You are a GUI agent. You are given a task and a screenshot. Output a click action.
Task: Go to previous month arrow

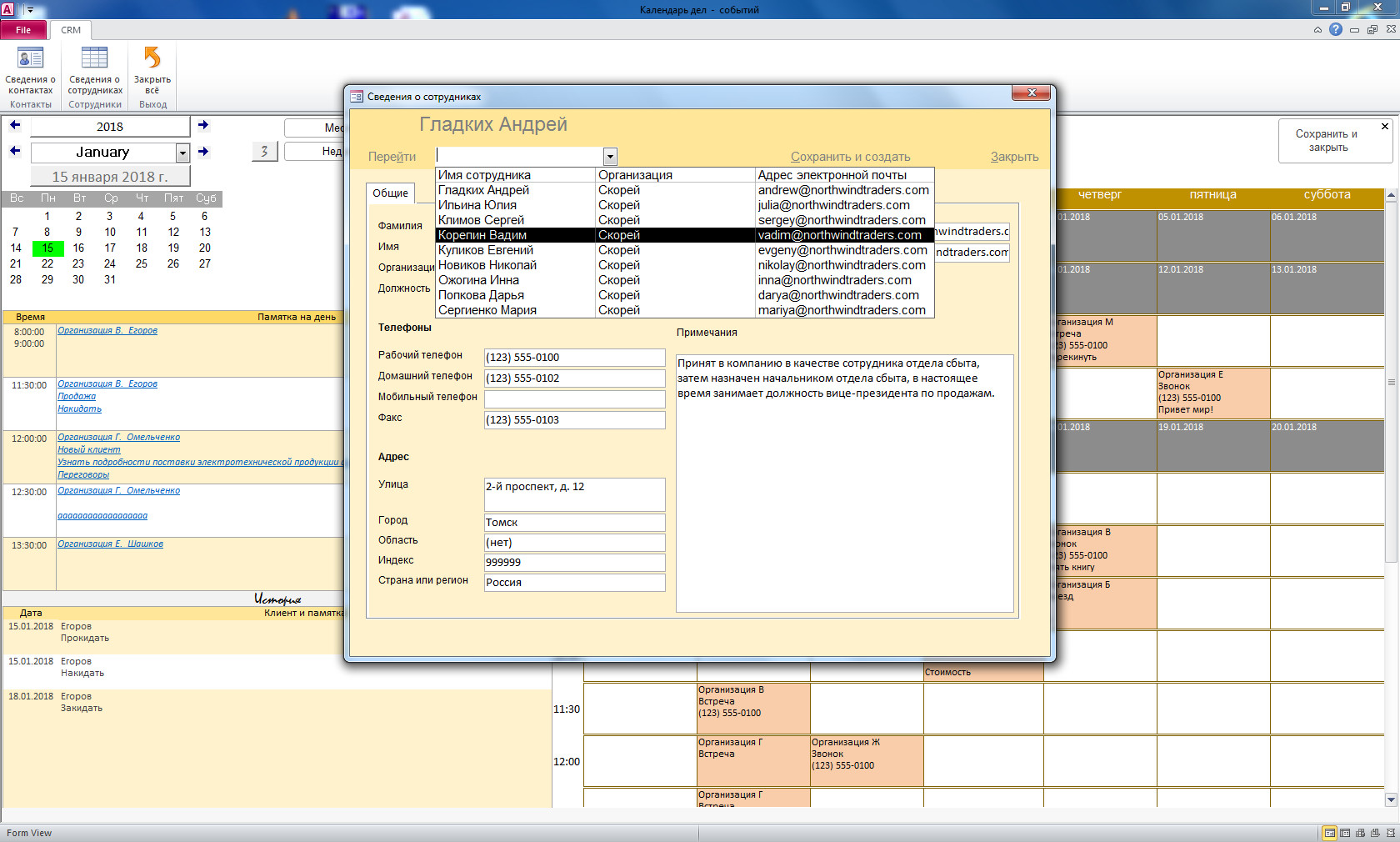pos(15,151)
